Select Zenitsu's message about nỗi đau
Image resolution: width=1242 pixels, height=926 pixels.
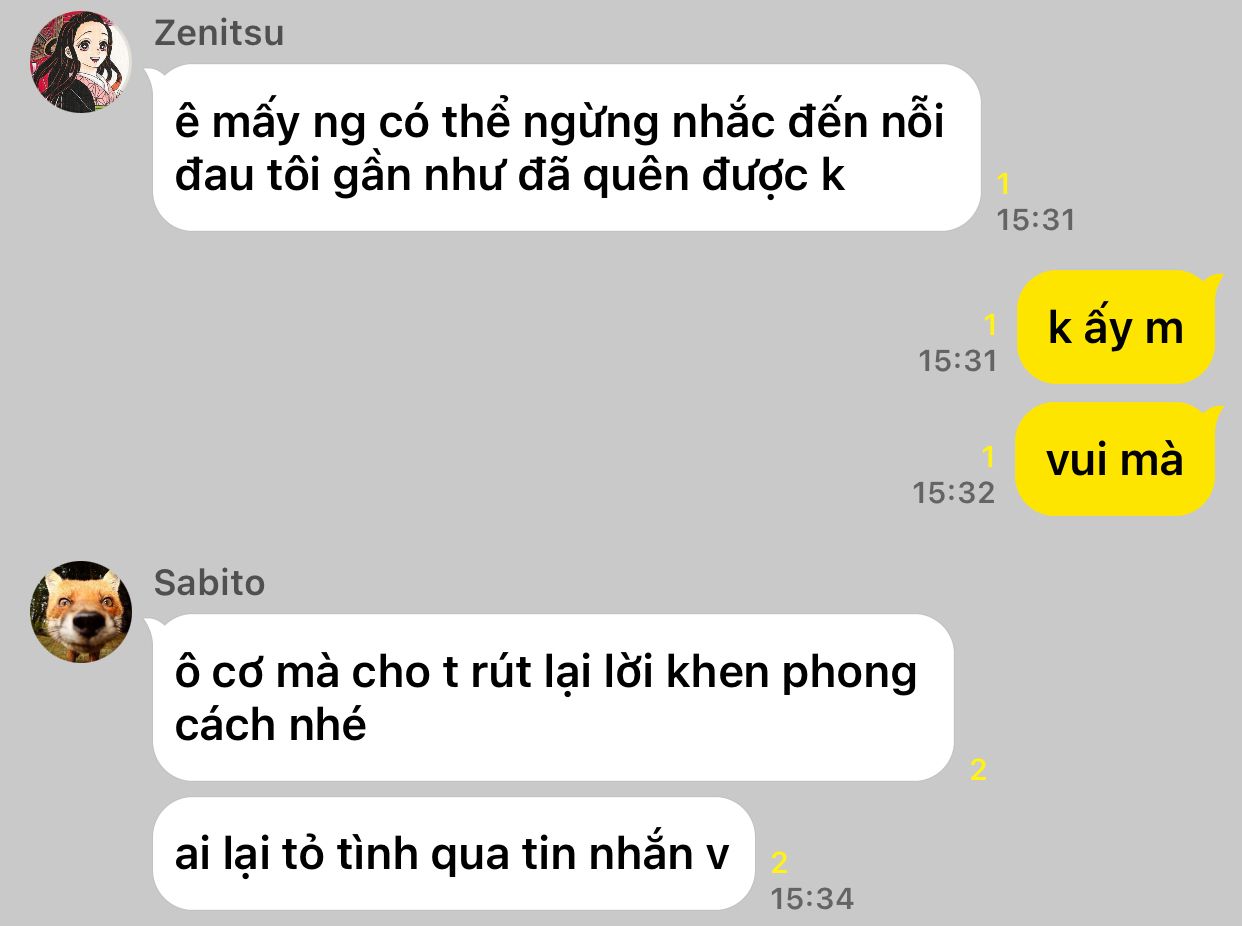(x=566, y=148)
